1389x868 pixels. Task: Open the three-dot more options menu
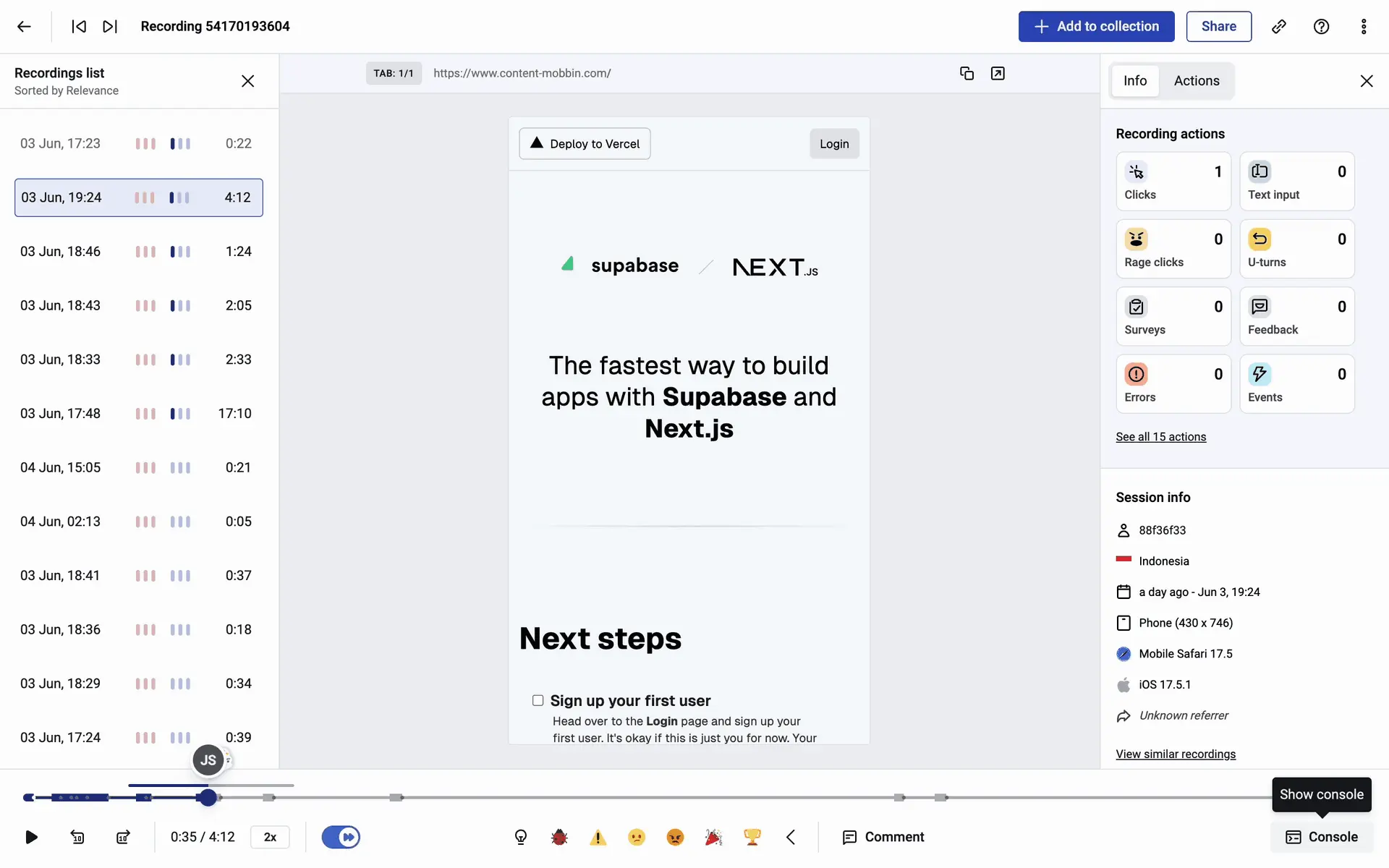click(1364, 27)
